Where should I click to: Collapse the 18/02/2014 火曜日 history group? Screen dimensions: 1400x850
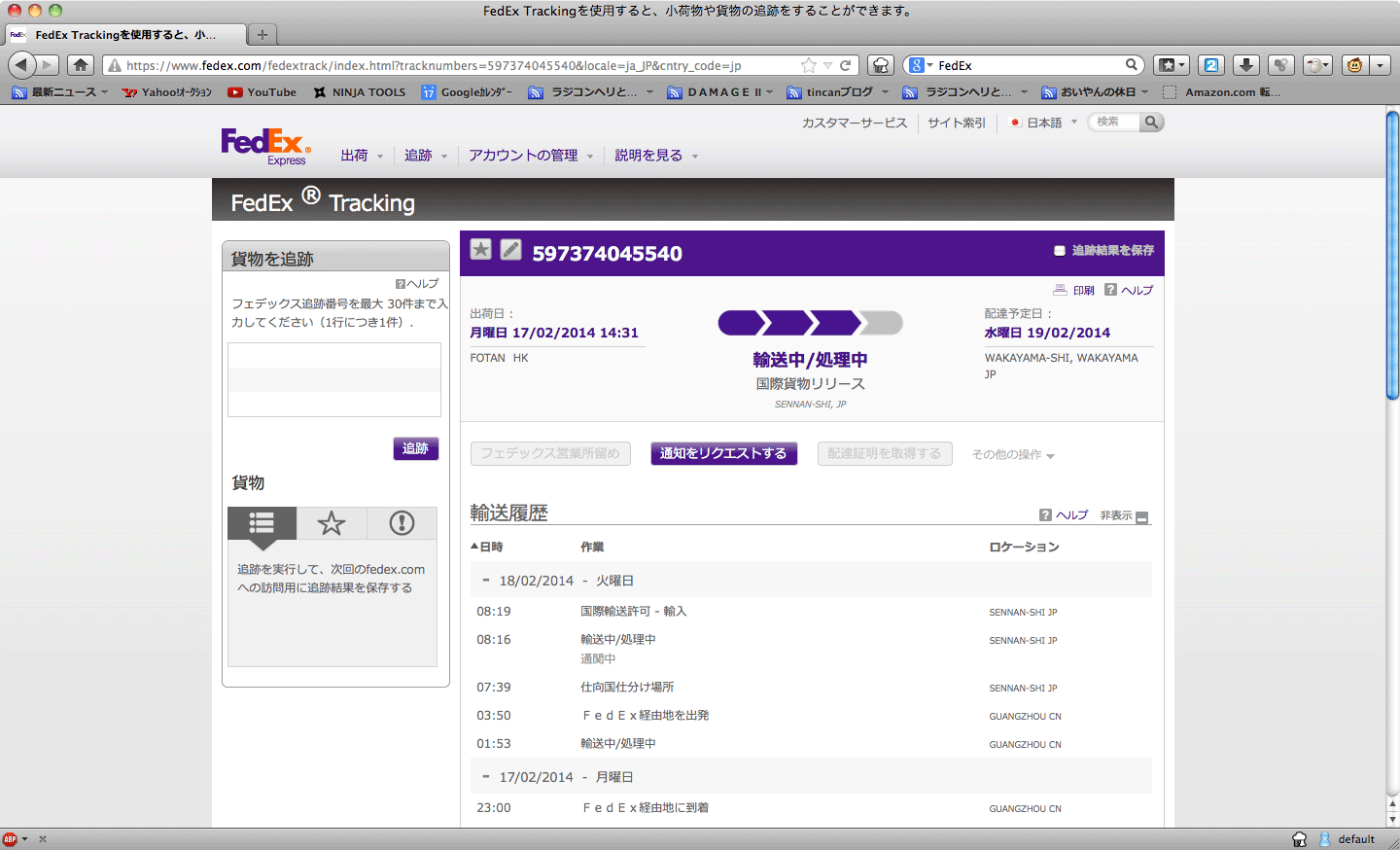(x=486, y=581)
